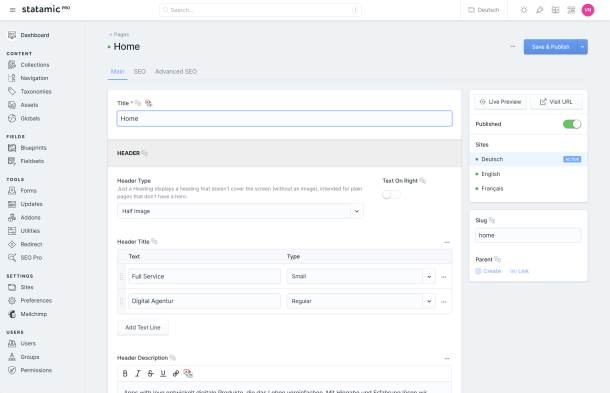The height and width of the screenshot is (393, 610).
Task: Click translate icon next to Title label
Action: click(x=148, y=103)
